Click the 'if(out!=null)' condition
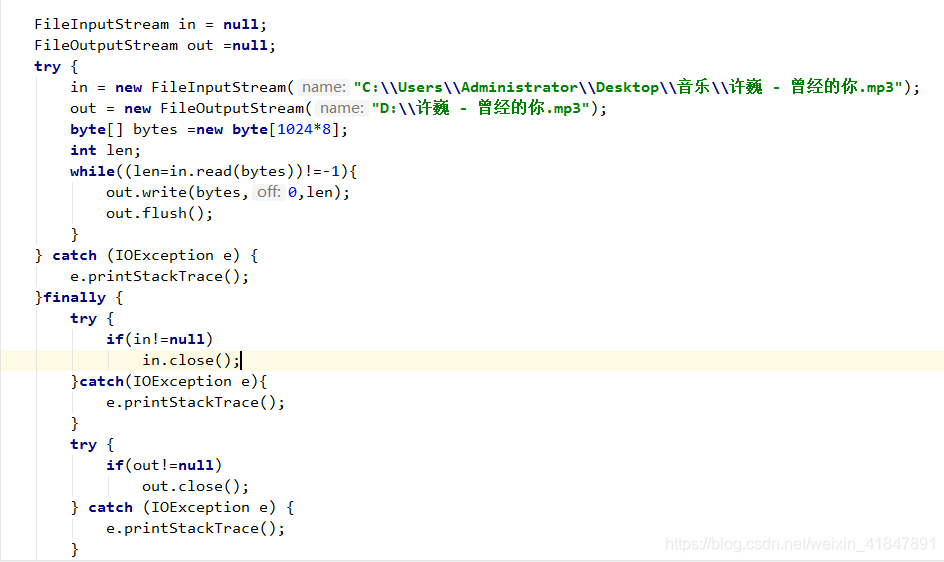This screenshot has height=562, width=944. (x=164, y=466)
